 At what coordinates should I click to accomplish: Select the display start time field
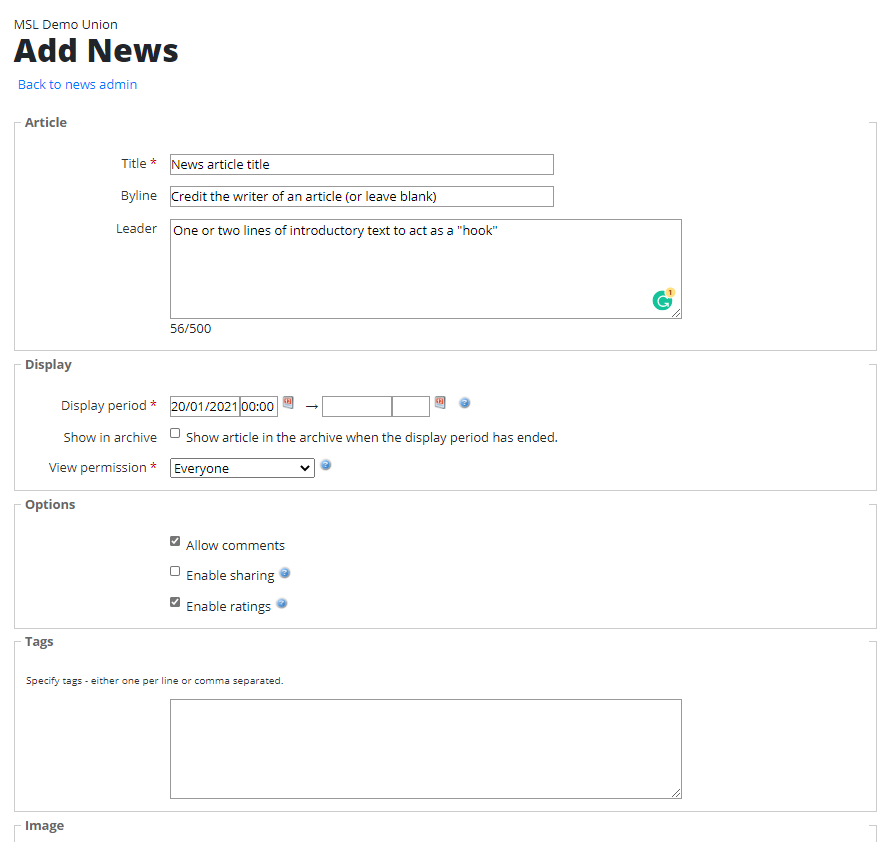[259, 407]
